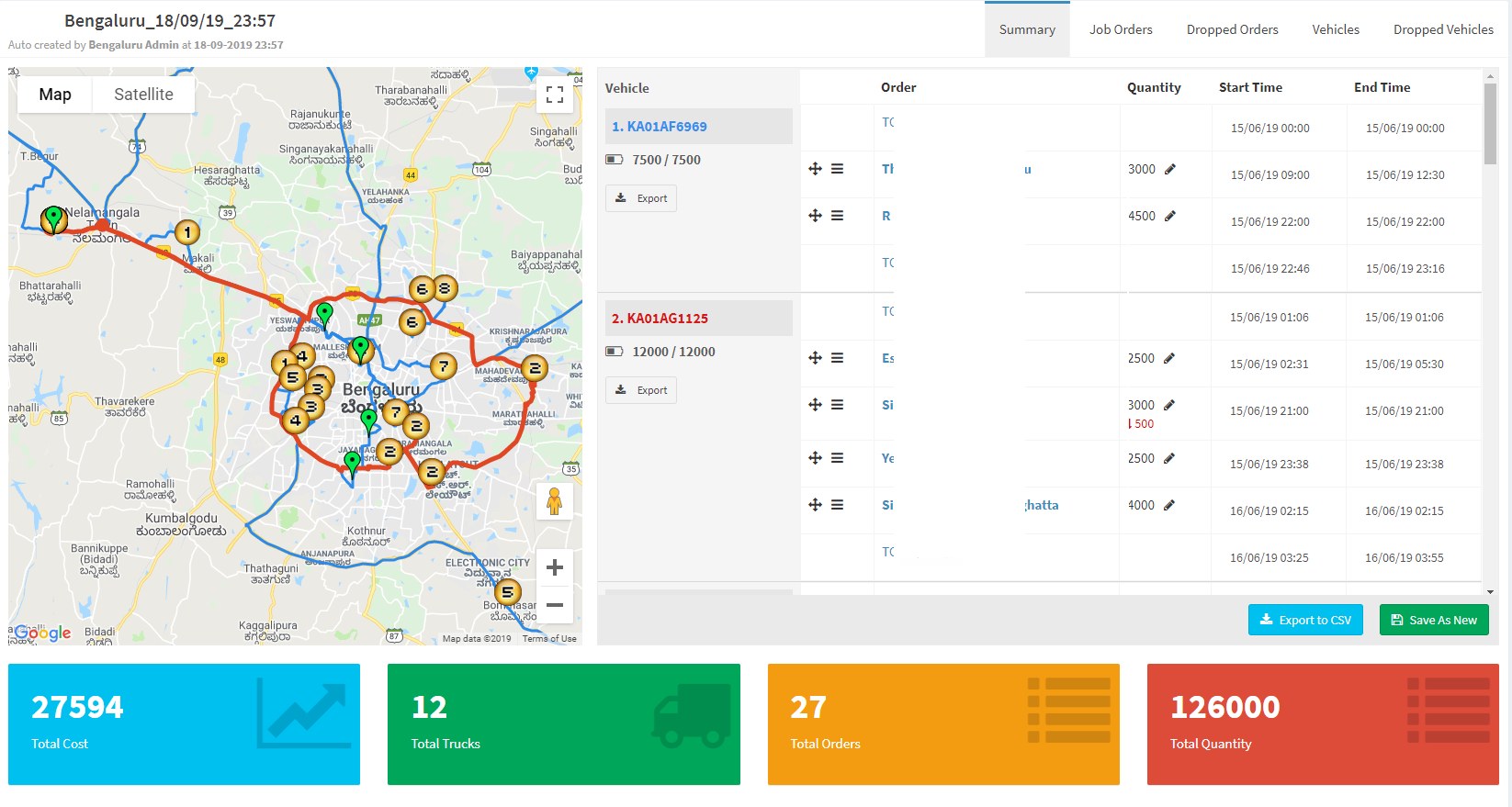Edit the 4000 quantity with pencil icon
Viewport: 1512px width, 807px height.
[x=1169, y=505]
